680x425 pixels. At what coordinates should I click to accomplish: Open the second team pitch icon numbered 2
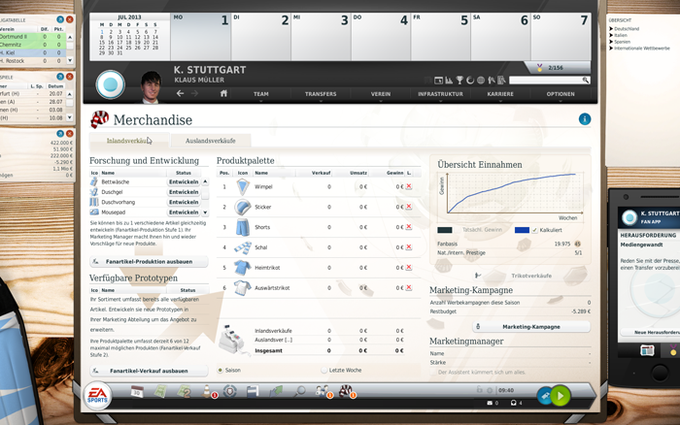click(184, 392)
